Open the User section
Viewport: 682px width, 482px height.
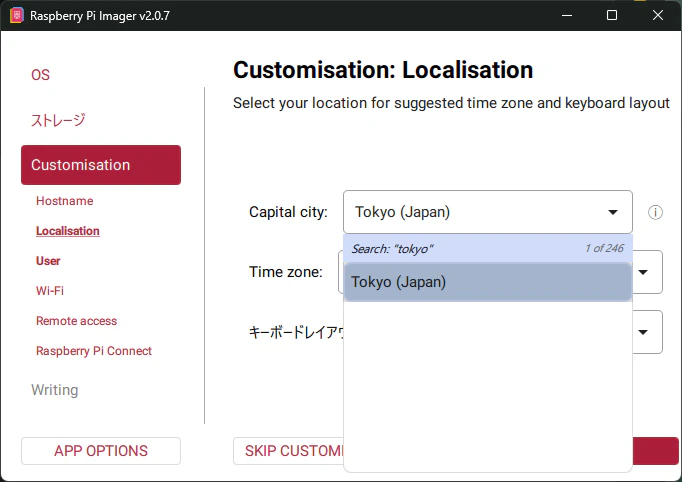click(x=48, y=261)
